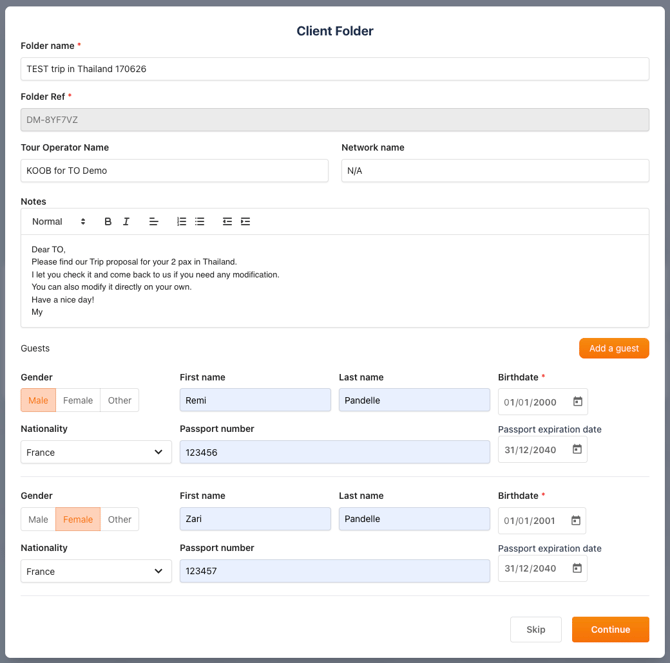The width and height of the screenshot is (670, 663).
Task: Edit the Network name field
Action: (495, 170)
